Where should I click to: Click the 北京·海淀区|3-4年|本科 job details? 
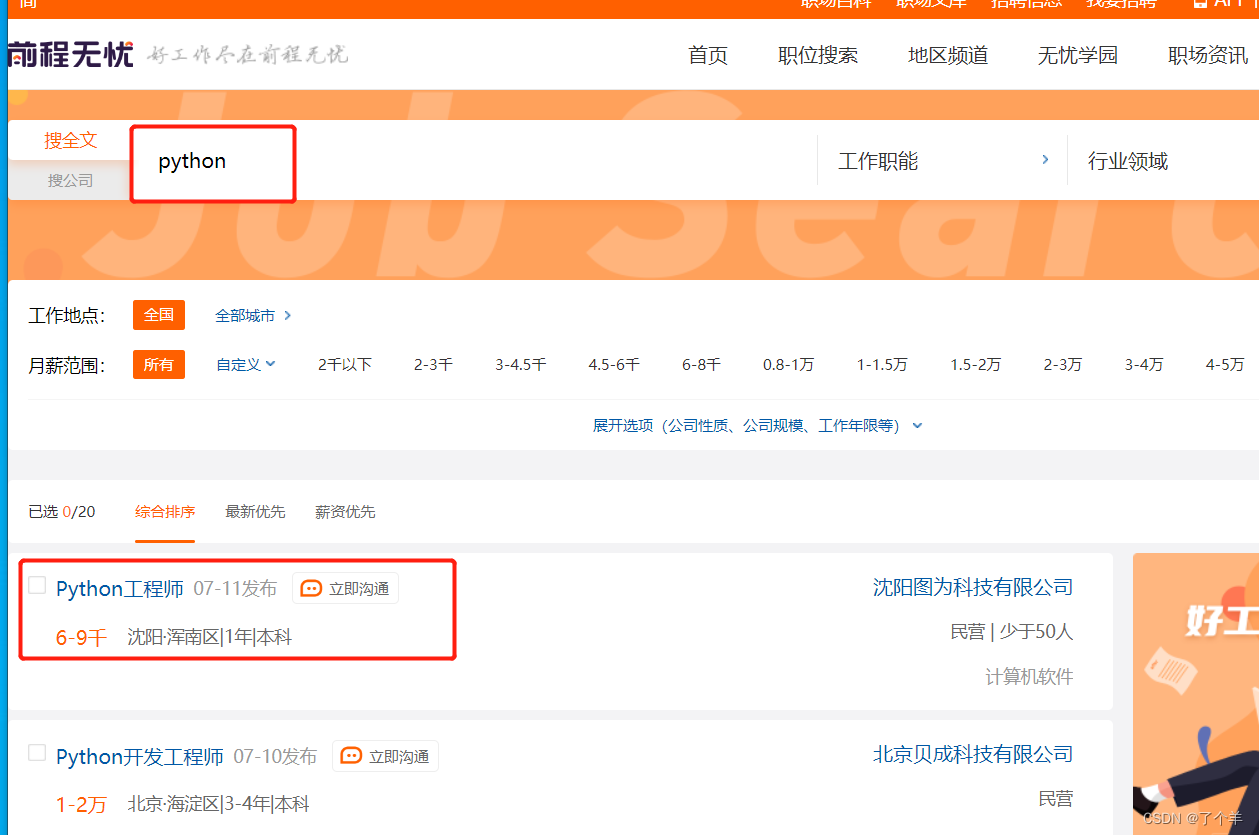coord(219,804)
